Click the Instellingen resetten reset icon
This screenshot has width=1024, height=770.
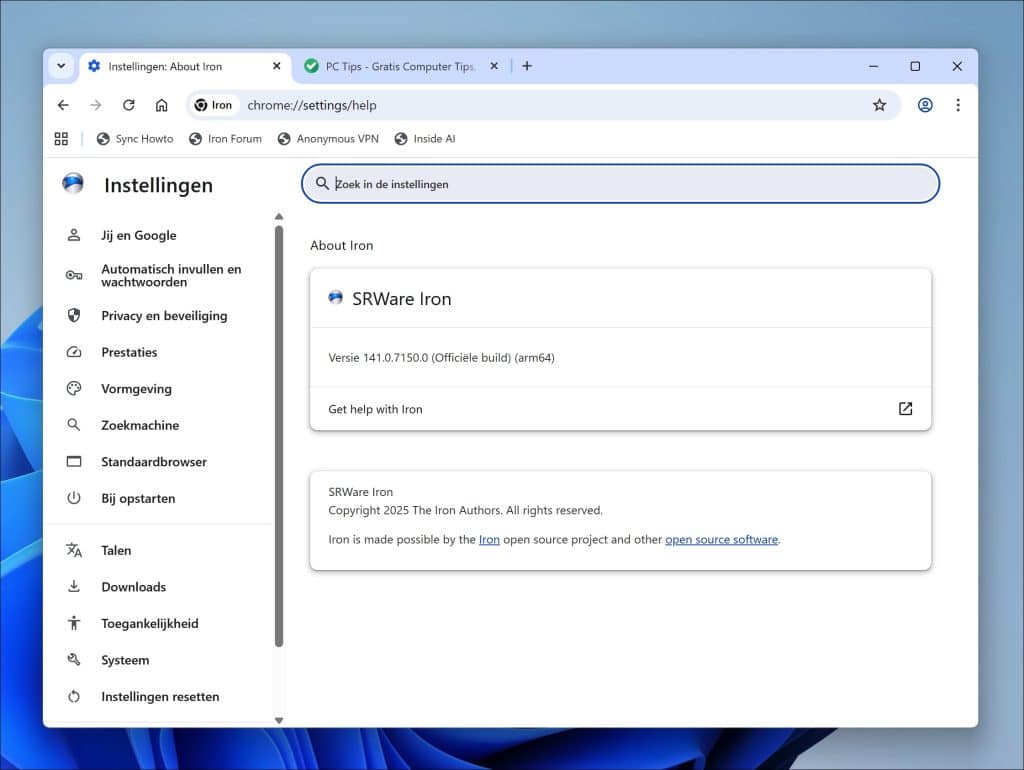(73, 696)
